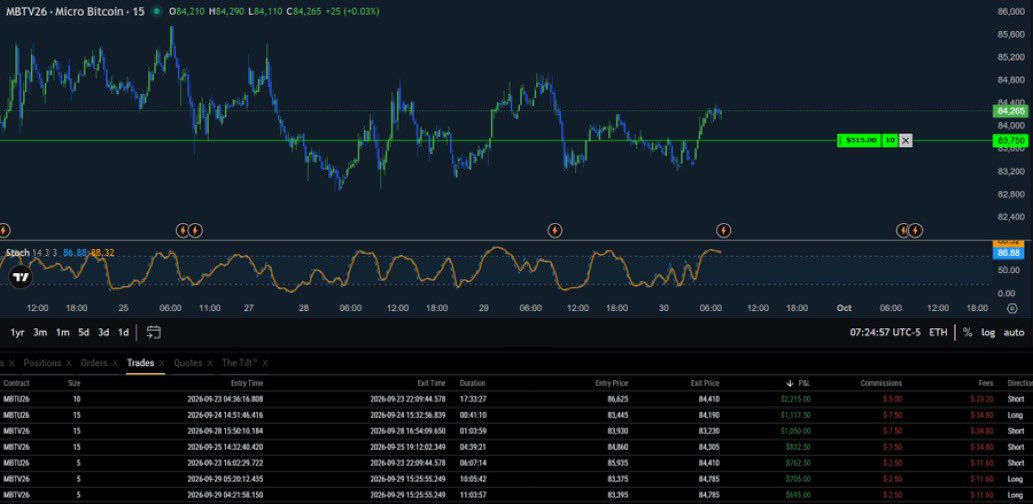
Task: Click the 85,935 entry price cell
Action: point(618,463)
